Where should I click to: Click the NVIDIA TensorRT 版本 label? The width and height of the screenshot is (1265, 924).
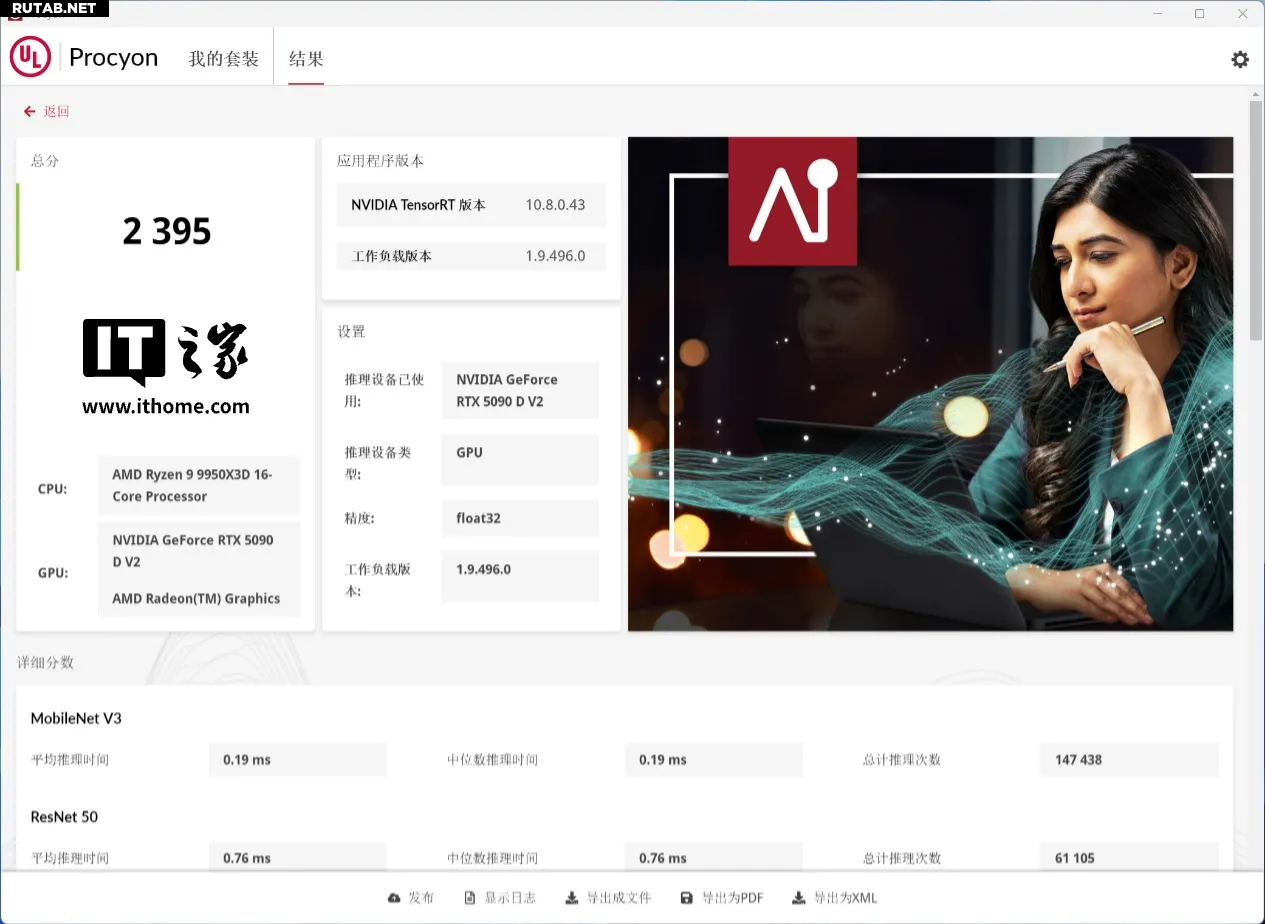(418, 205)
